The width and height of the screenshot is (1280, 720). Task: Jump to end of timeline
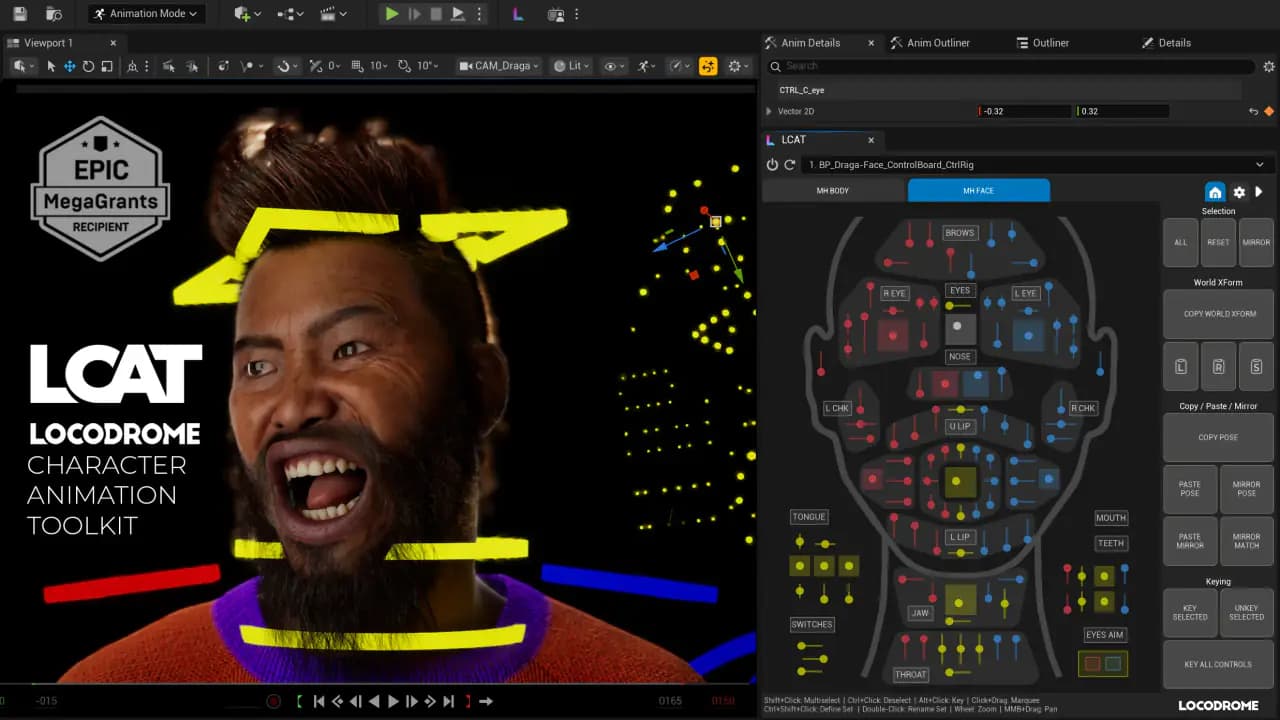pos(448,701)
